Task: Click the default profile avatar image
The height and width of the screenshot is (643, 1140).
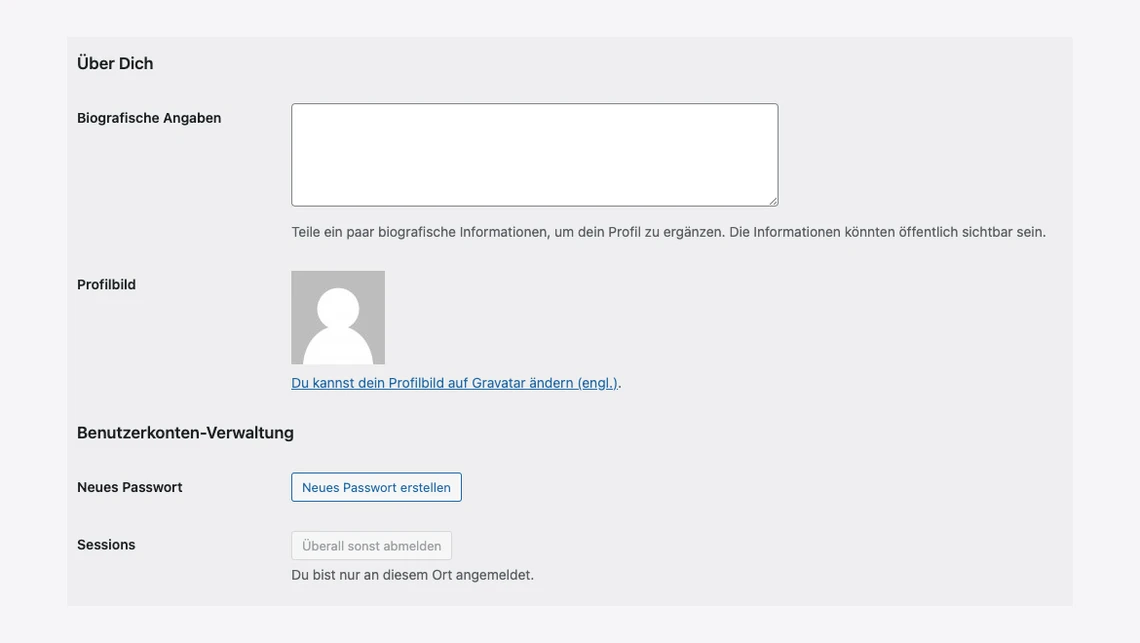Action: click(338, 318)
